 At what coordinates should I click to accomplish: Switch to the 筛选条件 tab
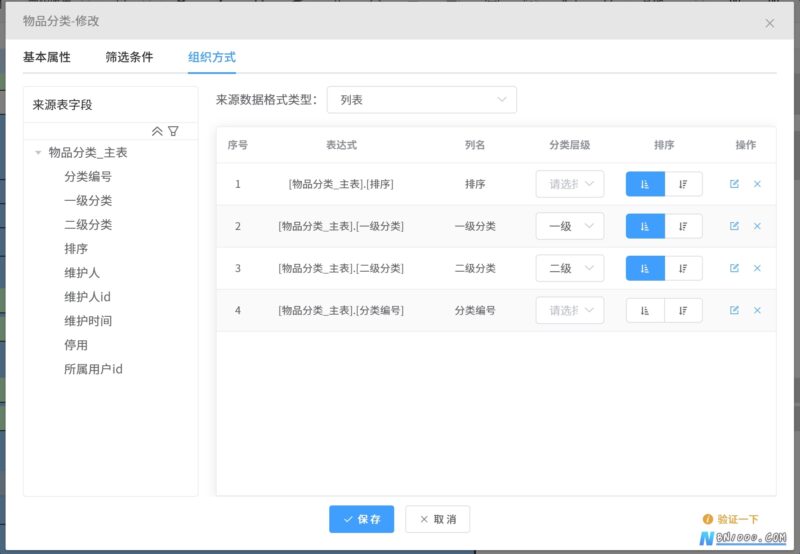(129, 57)
